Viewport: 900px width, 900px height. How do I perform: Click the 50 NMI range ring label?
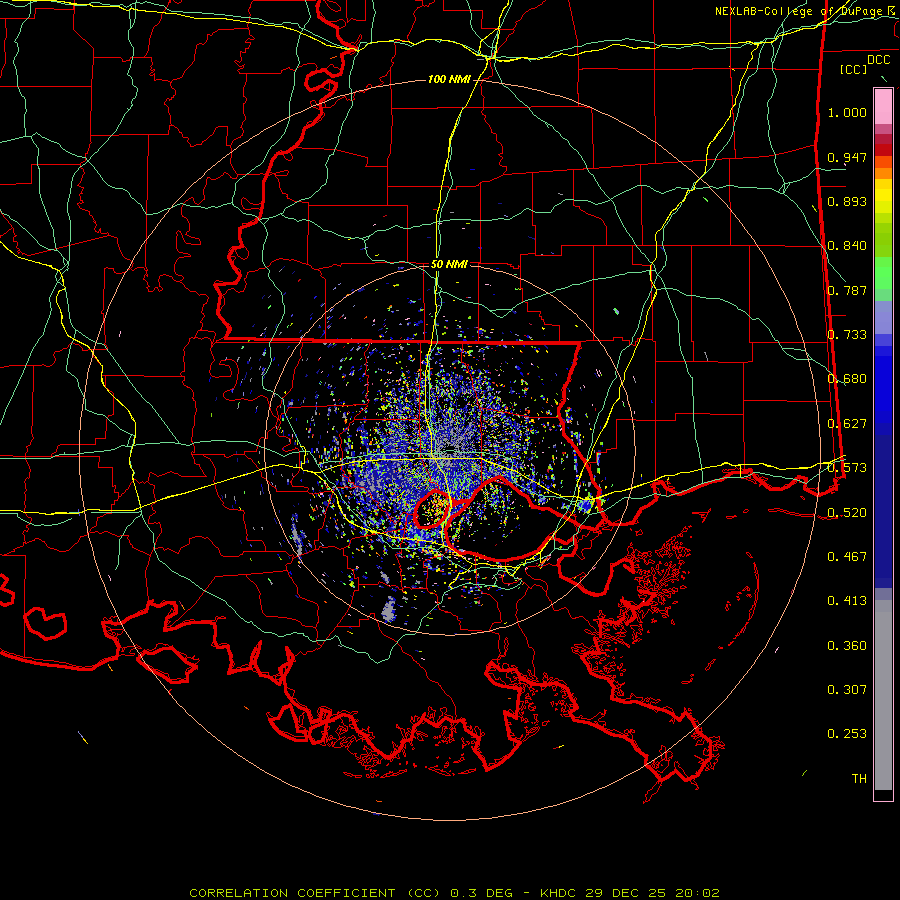(449, 265)
